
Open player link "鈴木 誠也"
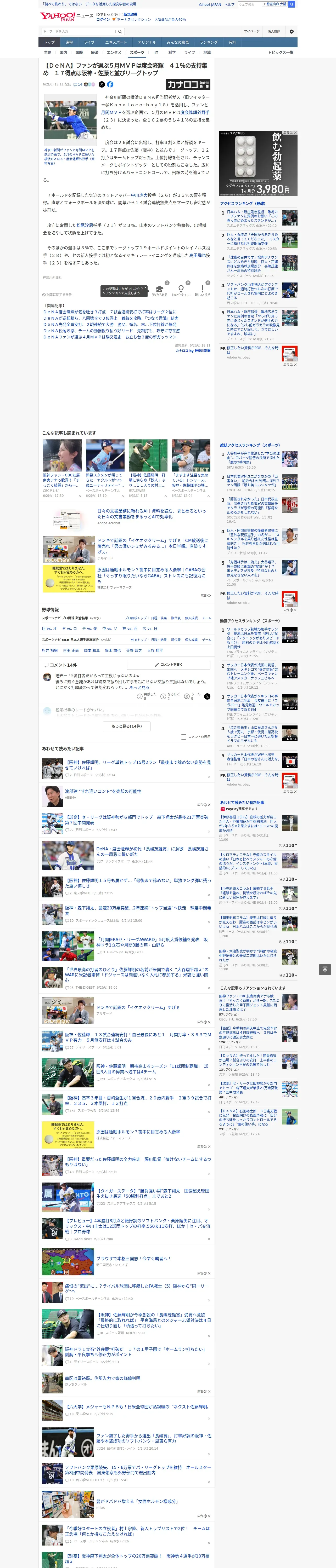[x=112, y=650]
